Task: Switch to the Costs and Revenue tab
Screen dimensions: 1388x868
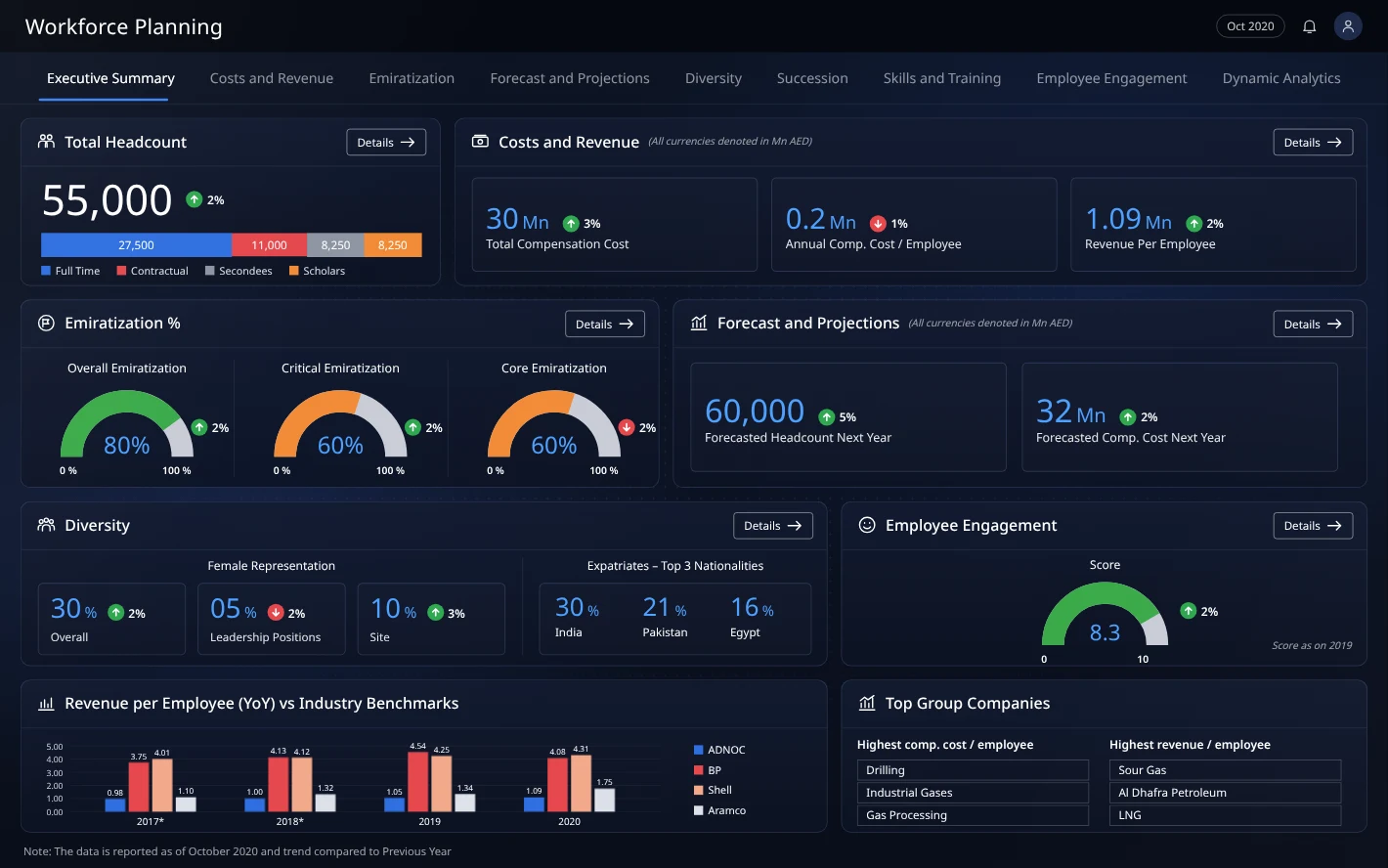Action: coord(272,78)
